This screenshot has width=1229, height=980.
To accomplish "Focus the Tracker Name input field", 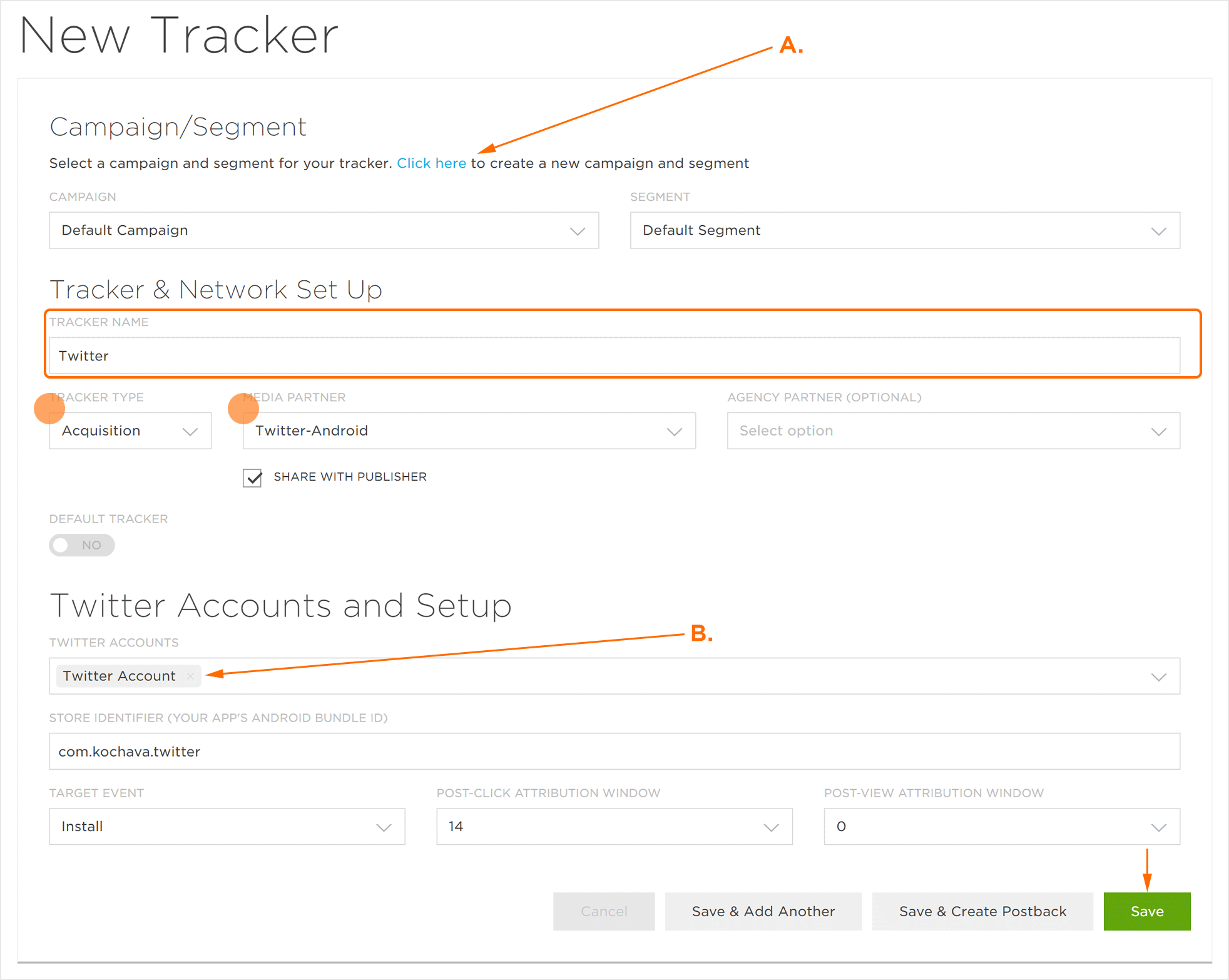I will [x=613, y=356].
